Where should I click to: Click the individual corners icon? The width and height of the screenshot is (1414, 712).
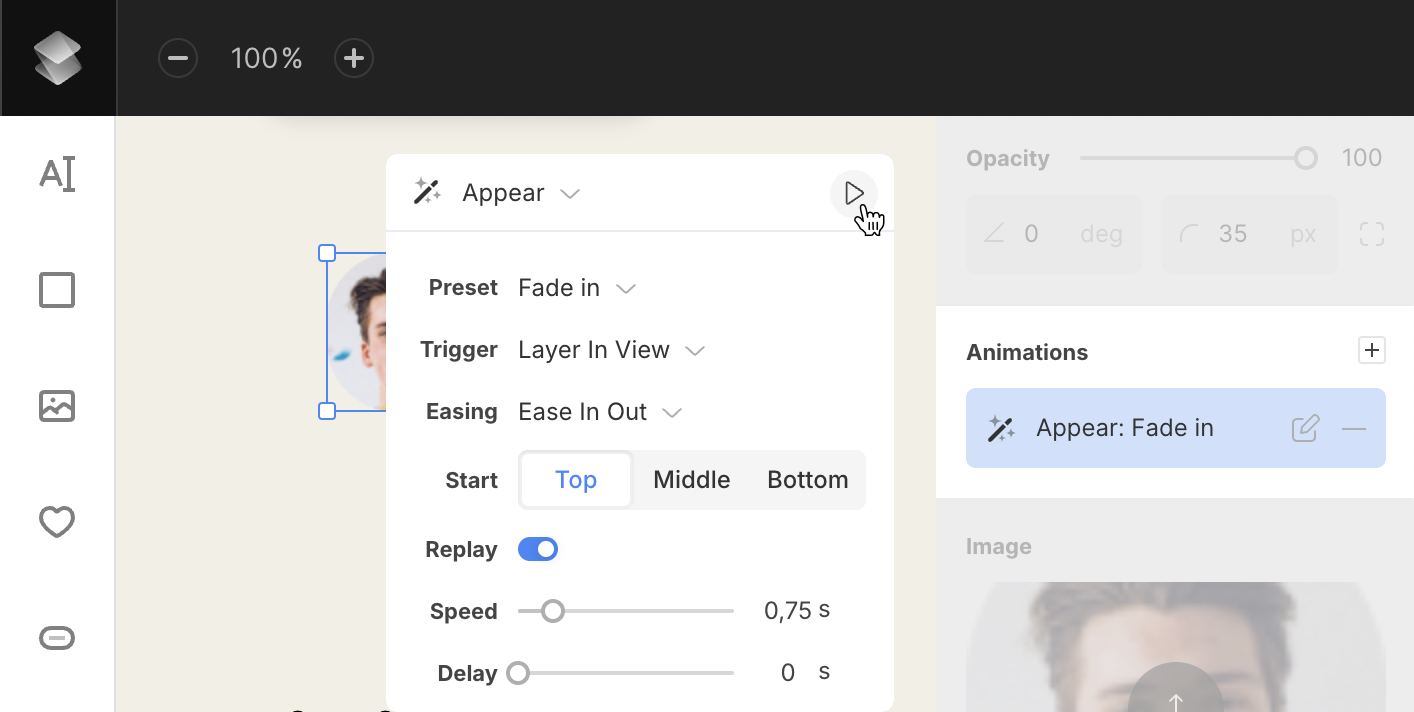[x=1372, y=234]
